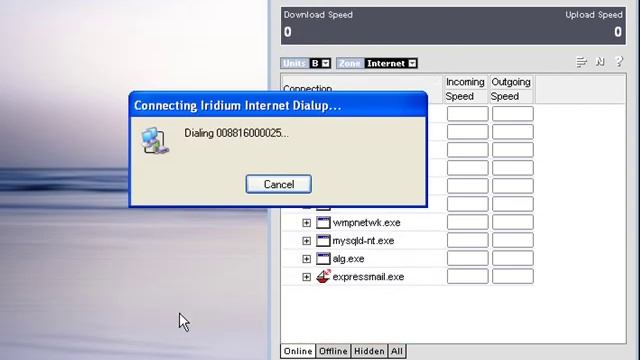Select the wmpnetwk.exe entry text
This screenshot has width=640, height=360.
367,223
